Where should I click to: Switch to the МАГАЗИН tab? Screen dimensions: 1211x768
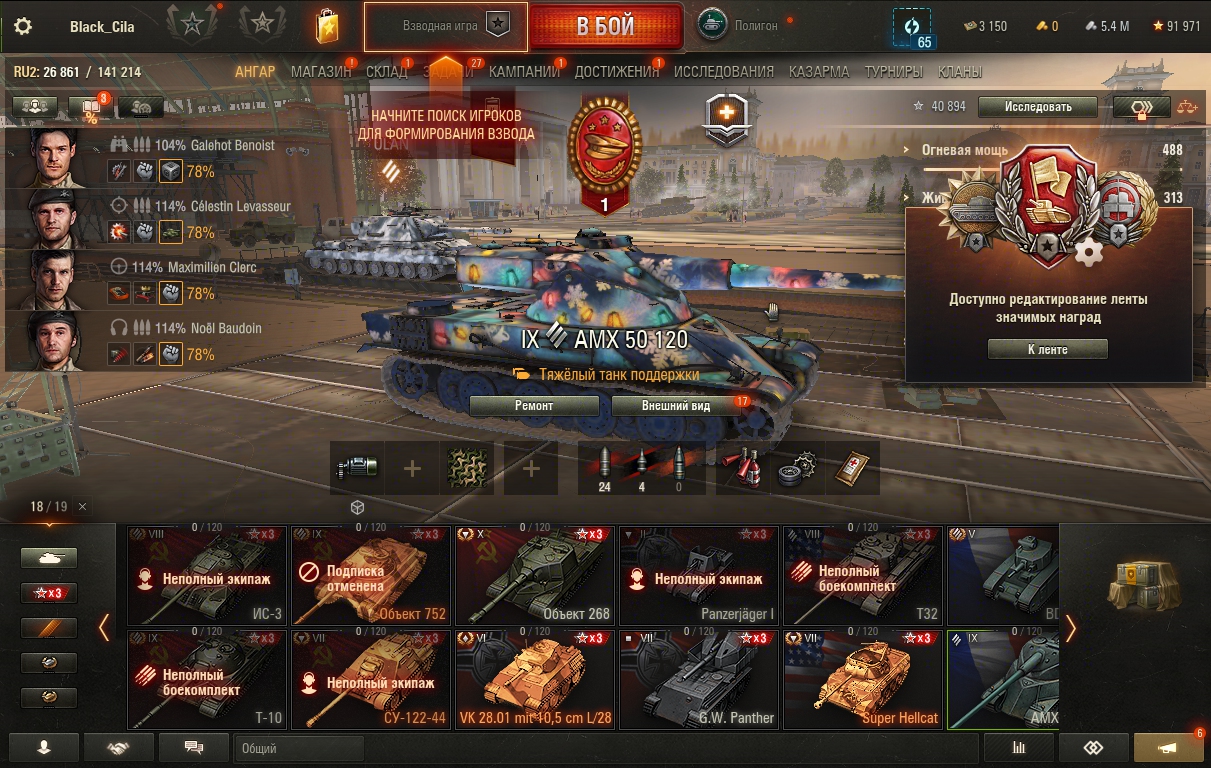(x=321, y=72)
